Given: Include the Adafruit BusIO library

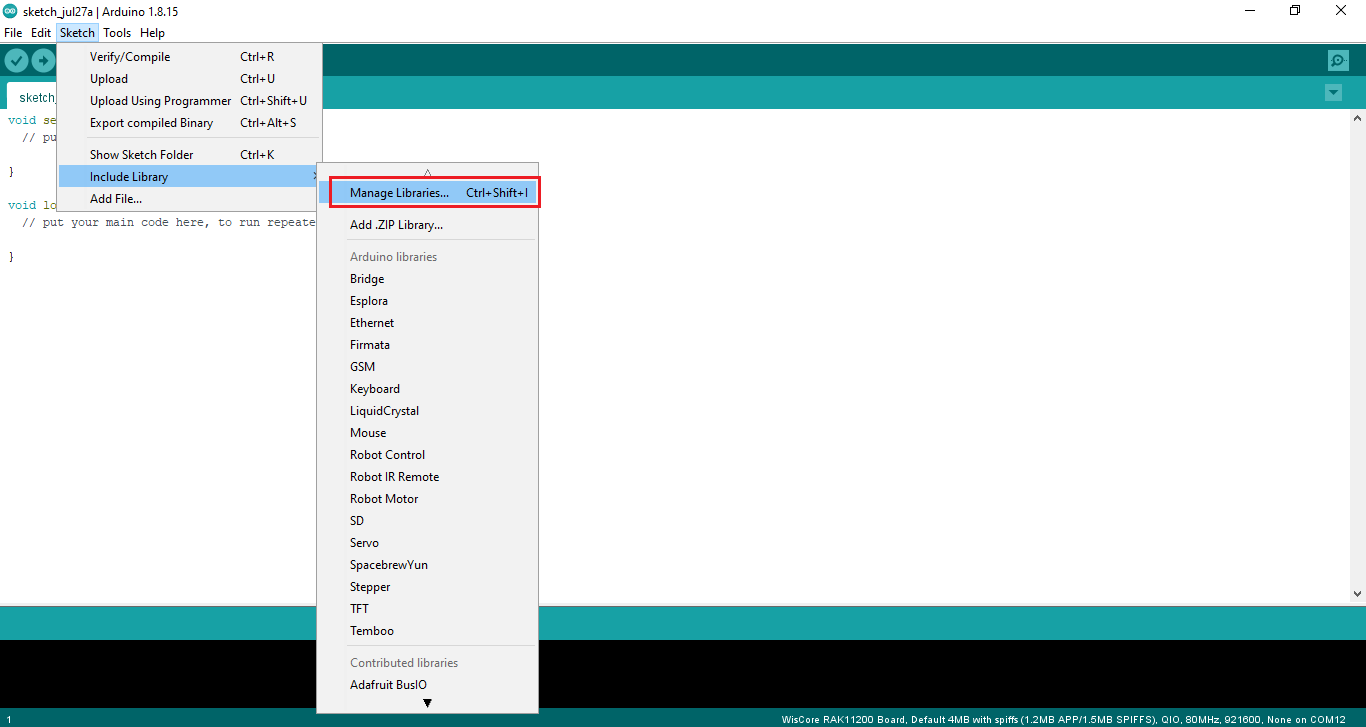Looking at the screenshot, I should [428, 685].
